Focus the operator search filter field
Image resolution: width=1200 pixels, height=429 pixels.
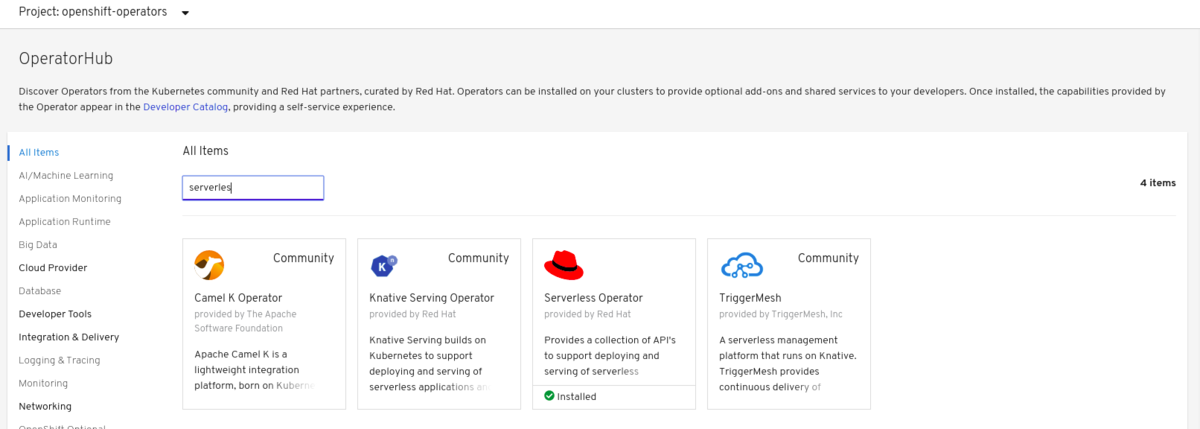point(253,187)
